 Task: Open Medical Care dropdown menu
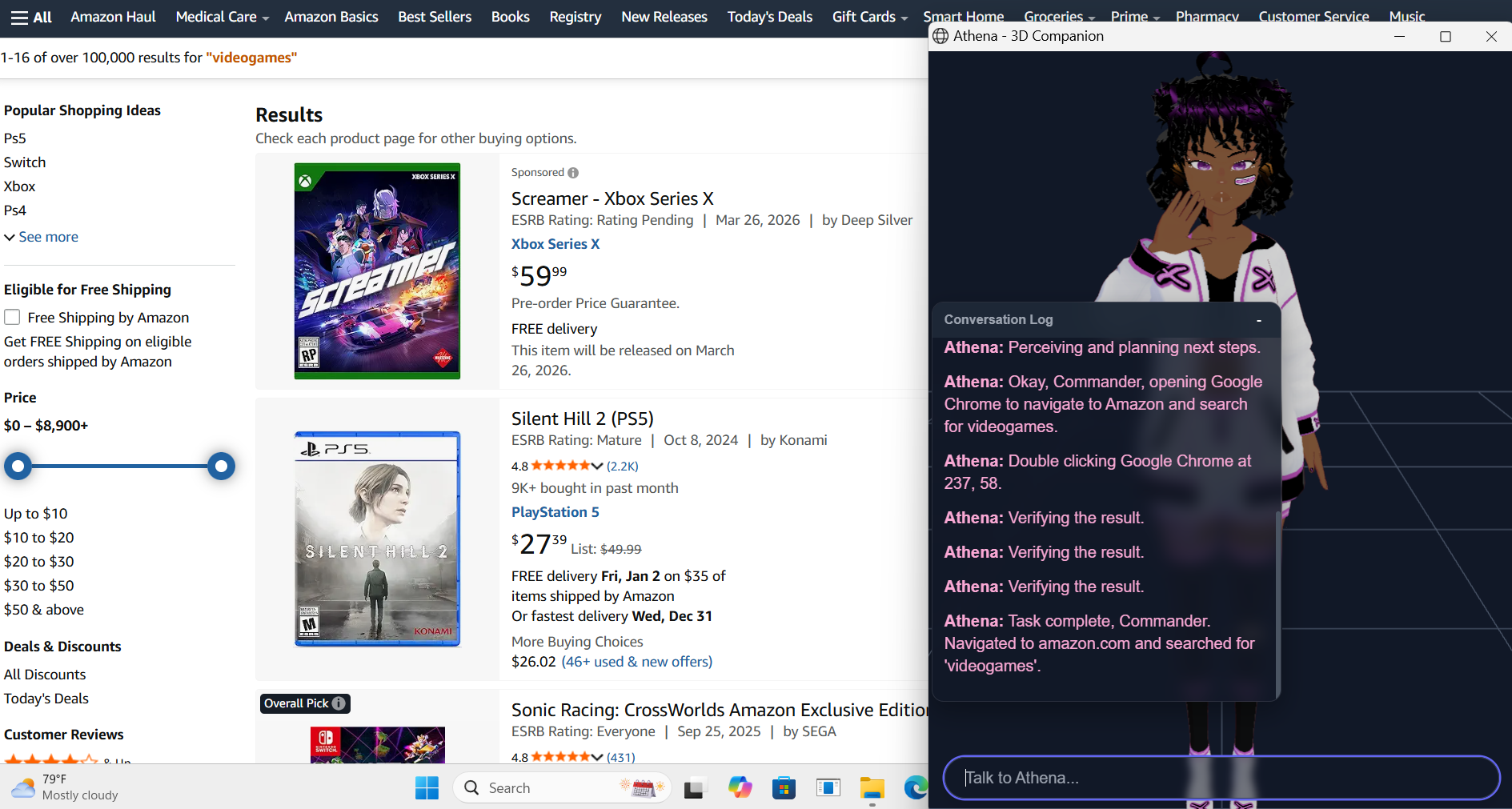click(222, 17)
